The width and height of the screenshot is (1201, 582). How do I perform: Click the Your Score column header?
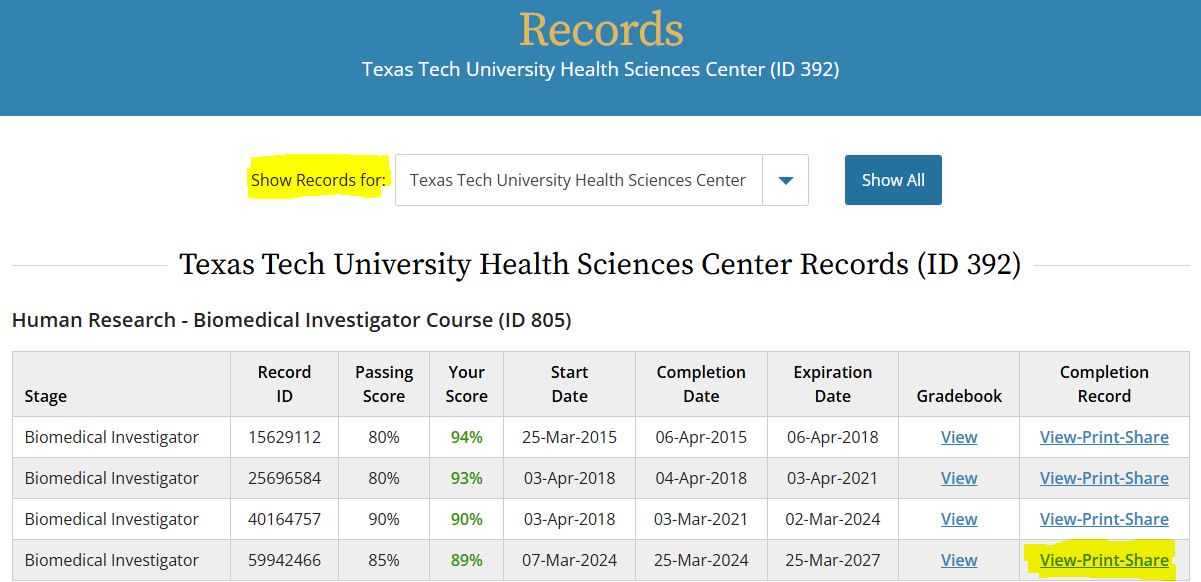467,384
